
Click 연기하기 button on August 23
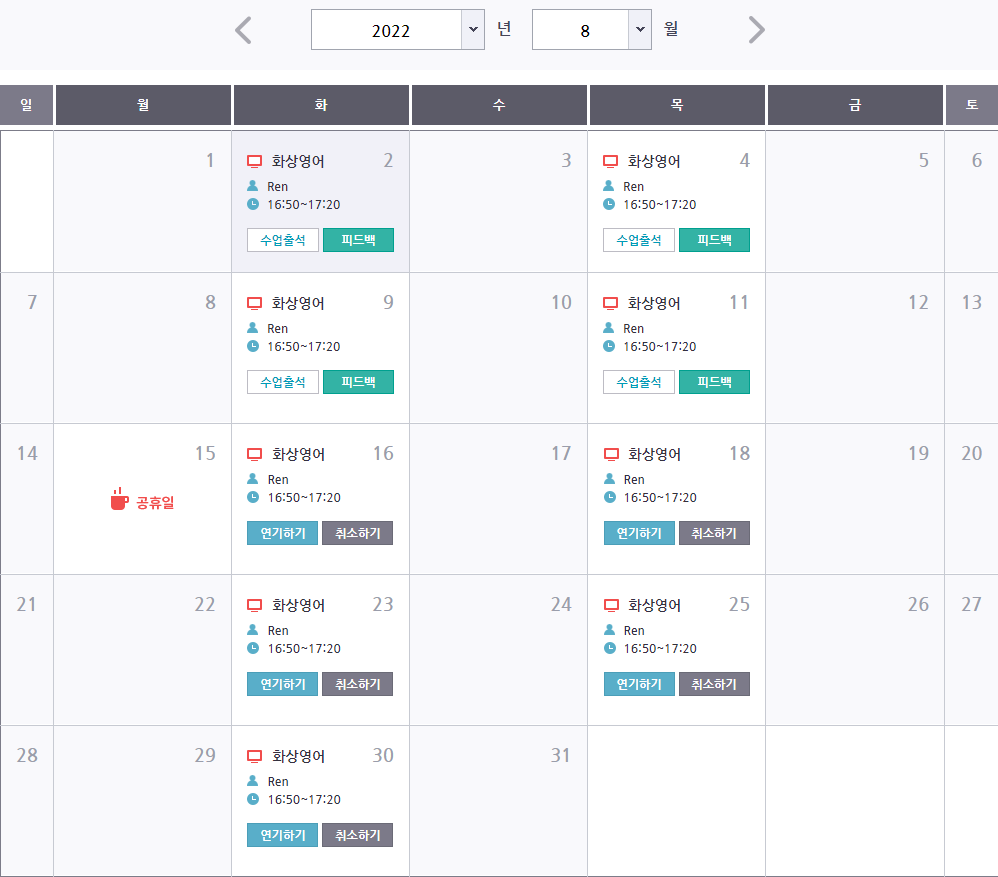283,684
